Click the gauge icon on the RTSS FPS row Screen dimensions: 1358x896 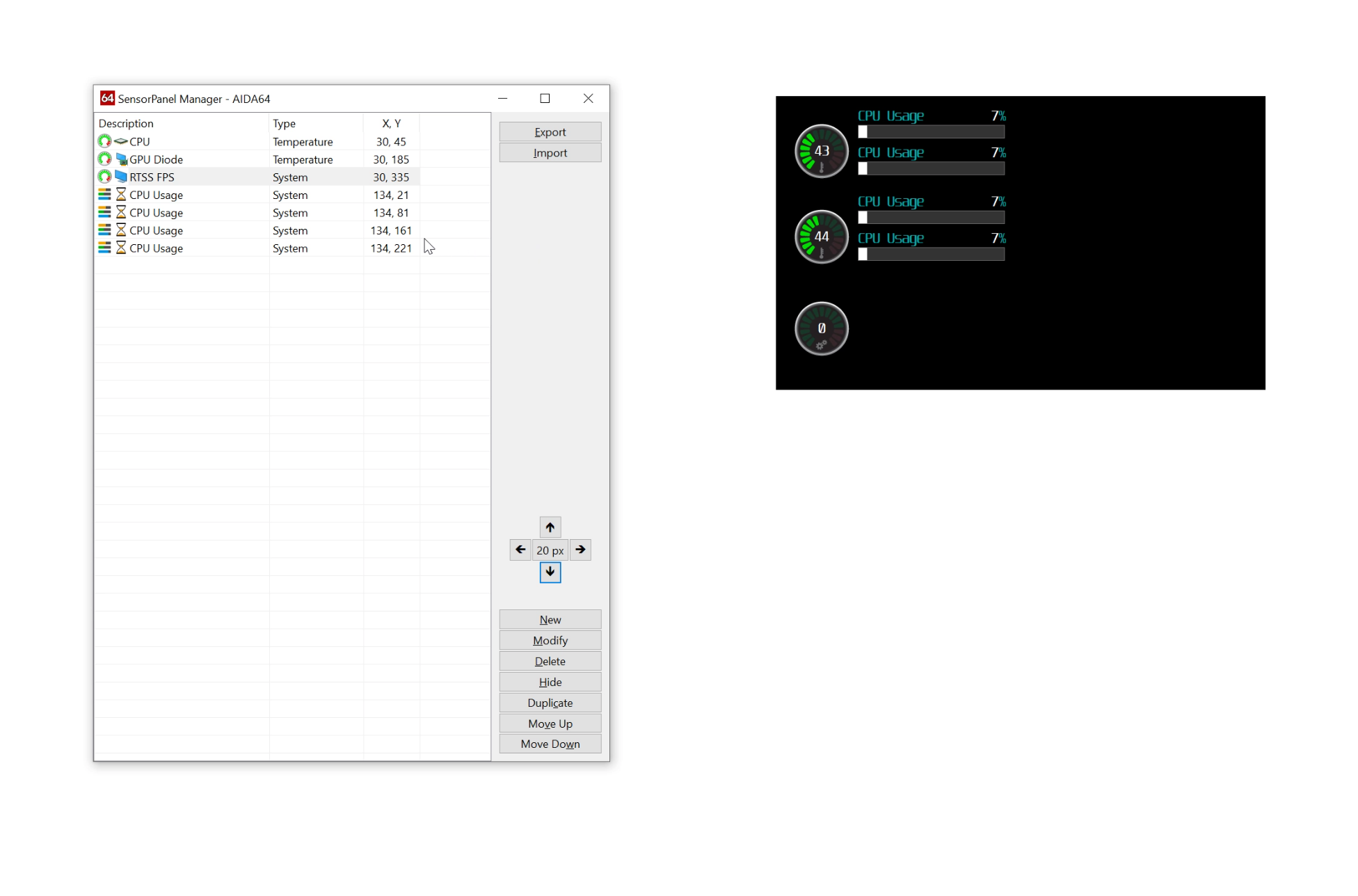105,177
